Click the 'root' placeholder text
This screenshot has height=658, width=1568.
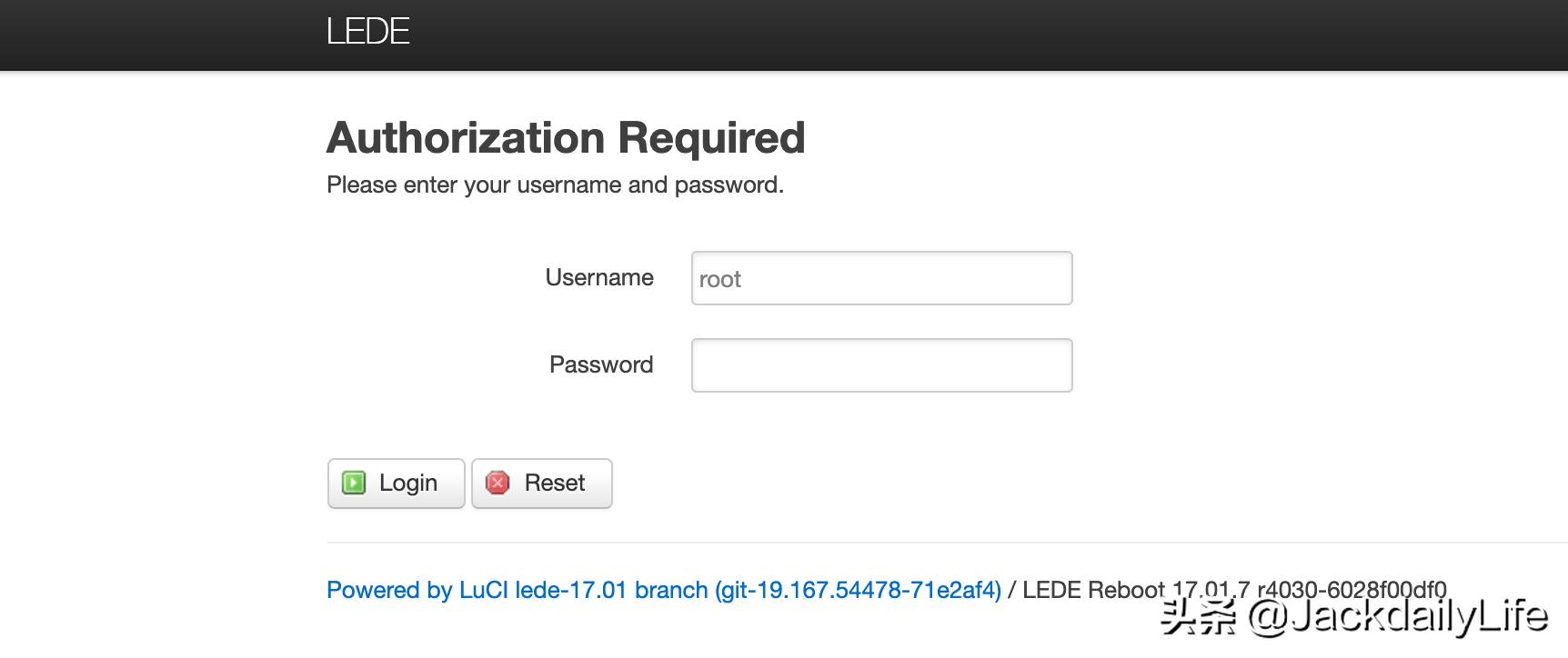(719, 279)
